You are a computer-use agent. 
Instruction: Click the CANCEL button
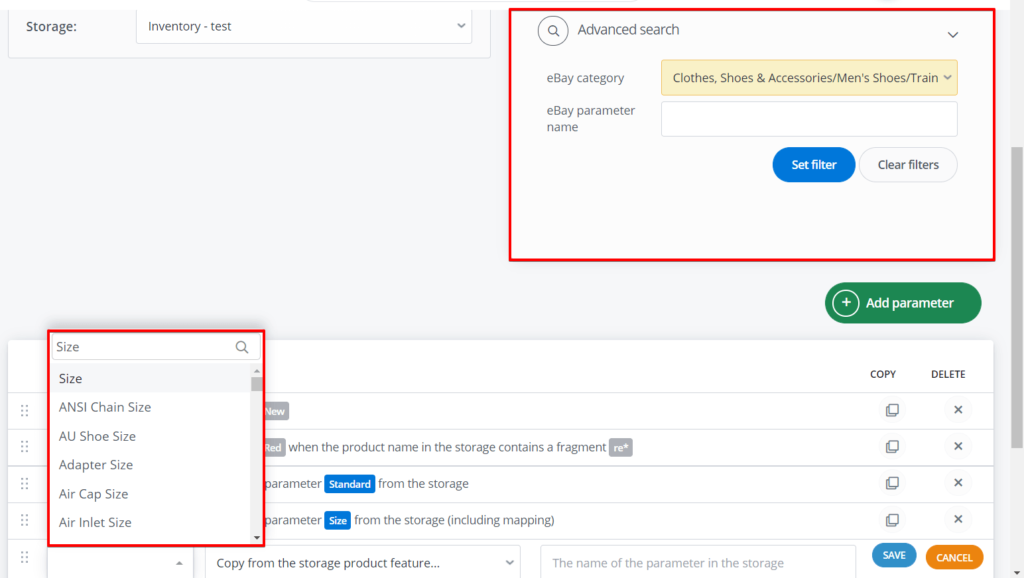click(x=954, y=557)
